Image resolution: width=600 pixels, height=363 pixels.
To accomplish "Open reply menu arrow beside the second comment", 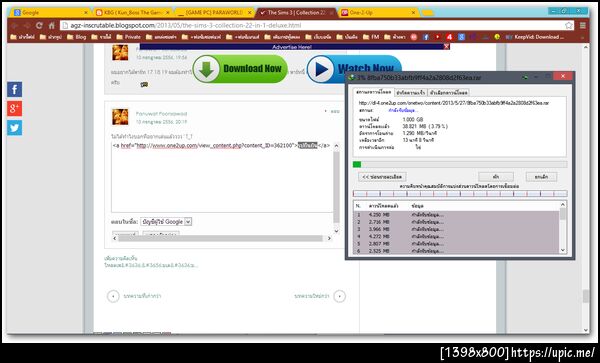I will coord(326,111).
